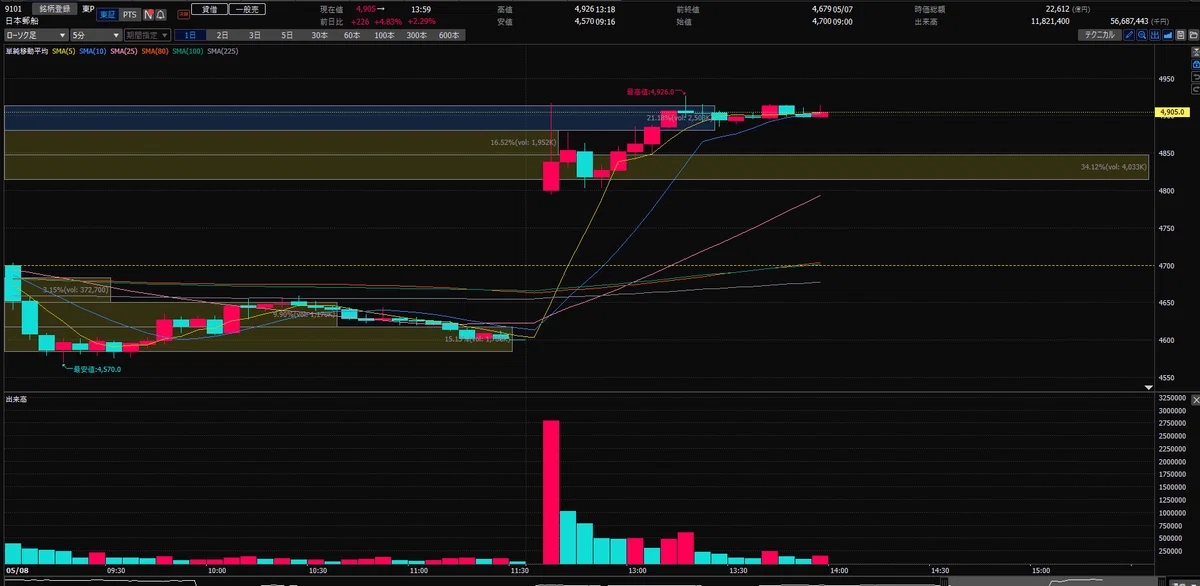Select the 300本 period tab

[419, 34]
